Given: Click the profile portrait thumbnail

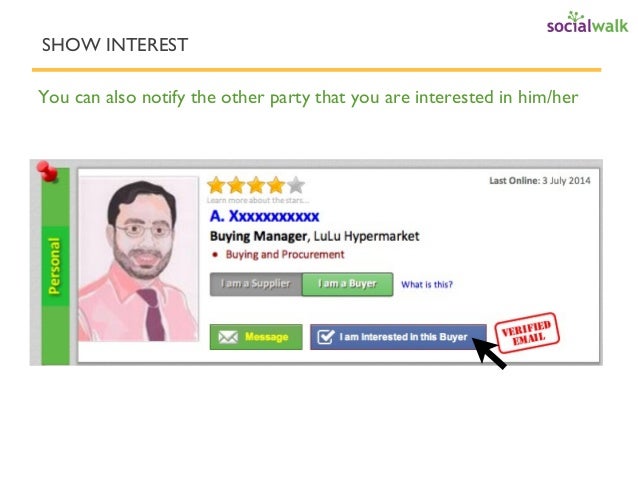Looking at the screenshot, I should point(138,259).
